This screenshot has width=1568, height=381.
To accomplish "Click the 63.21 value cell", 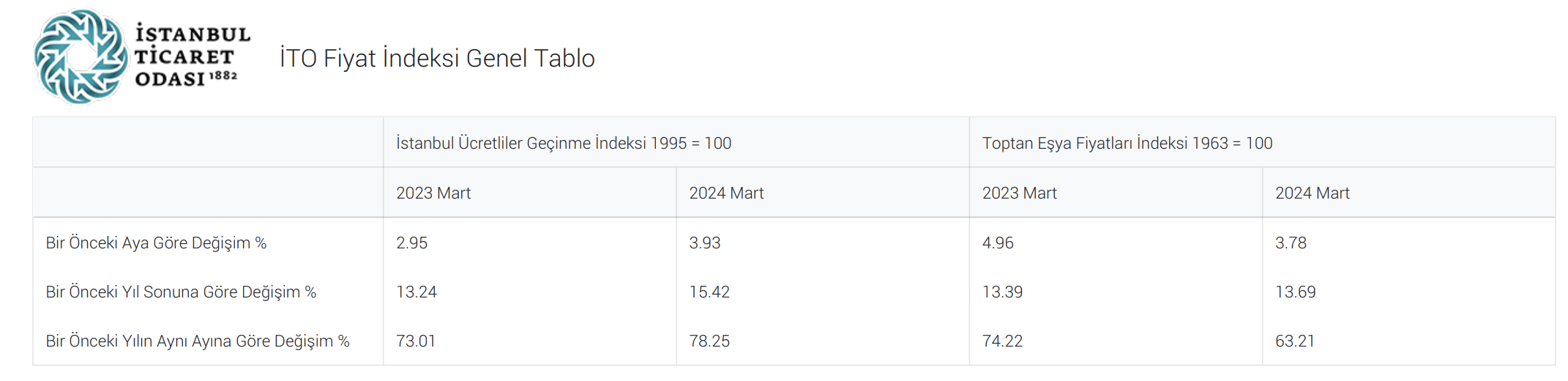I will click(x=1295, y=341).
